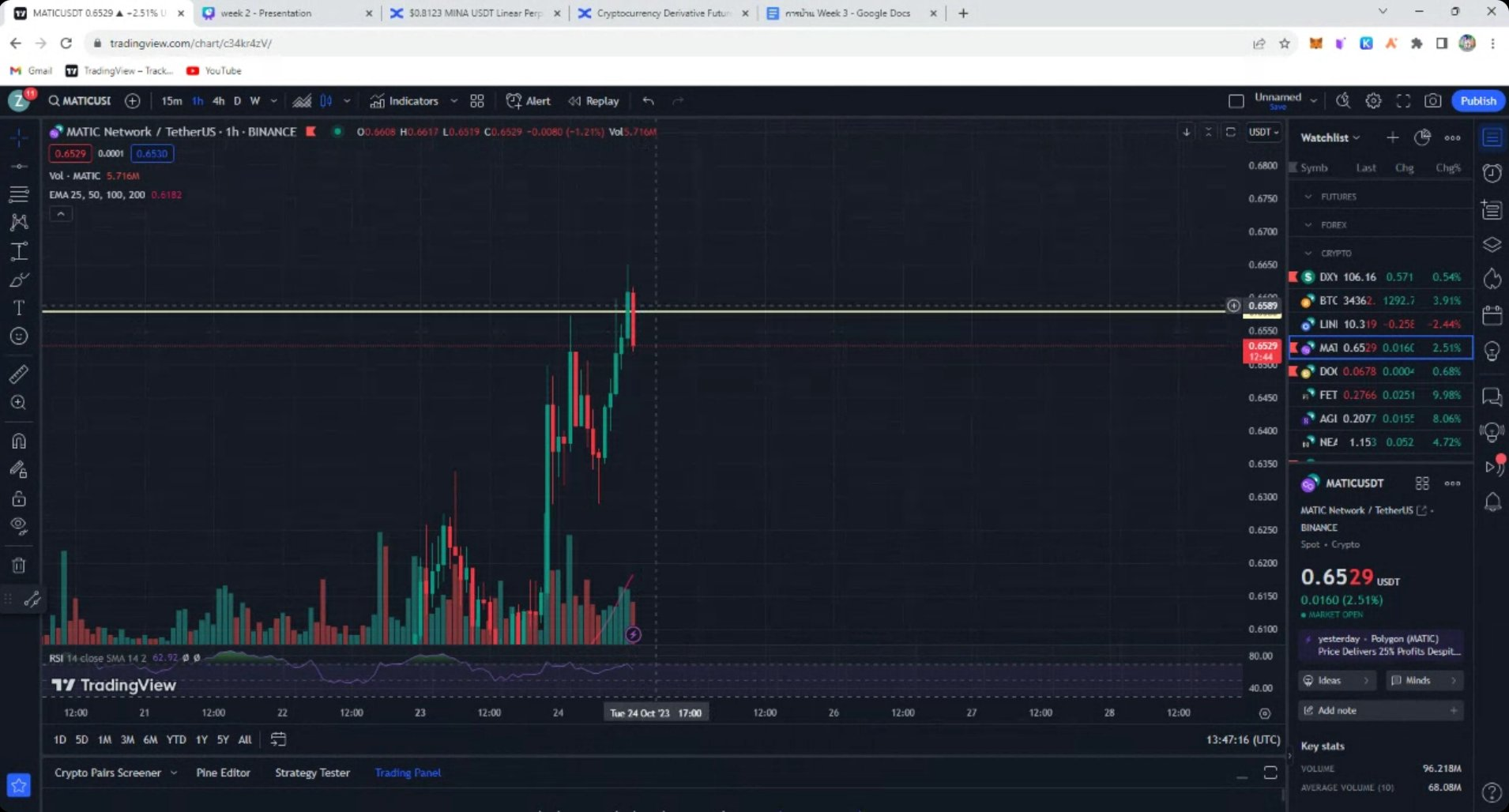Hide all drawings with eye icon
The height and width of the screenshot is (812, 1509).
pyautogui.click(x=19, y=526)
